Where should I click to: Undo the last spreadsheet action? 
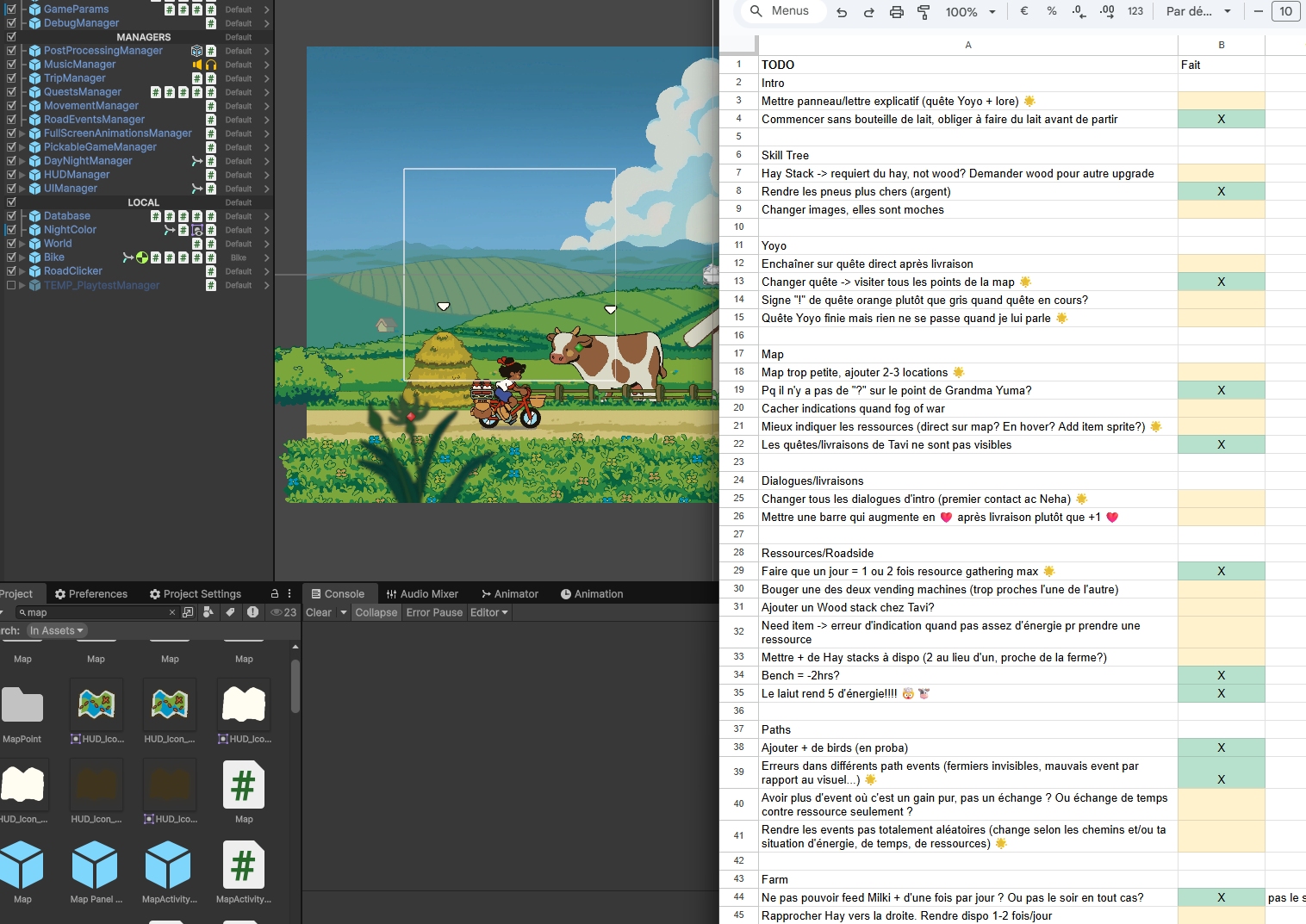[842, 12]
